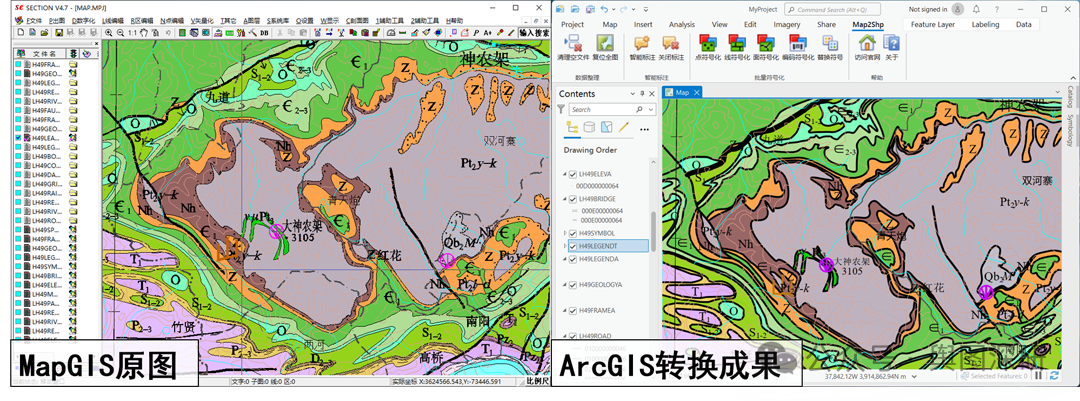Screen dimensions: 1080x401
Task: Click the 替换符号 replace symbol icon
Action: [831, 43]
